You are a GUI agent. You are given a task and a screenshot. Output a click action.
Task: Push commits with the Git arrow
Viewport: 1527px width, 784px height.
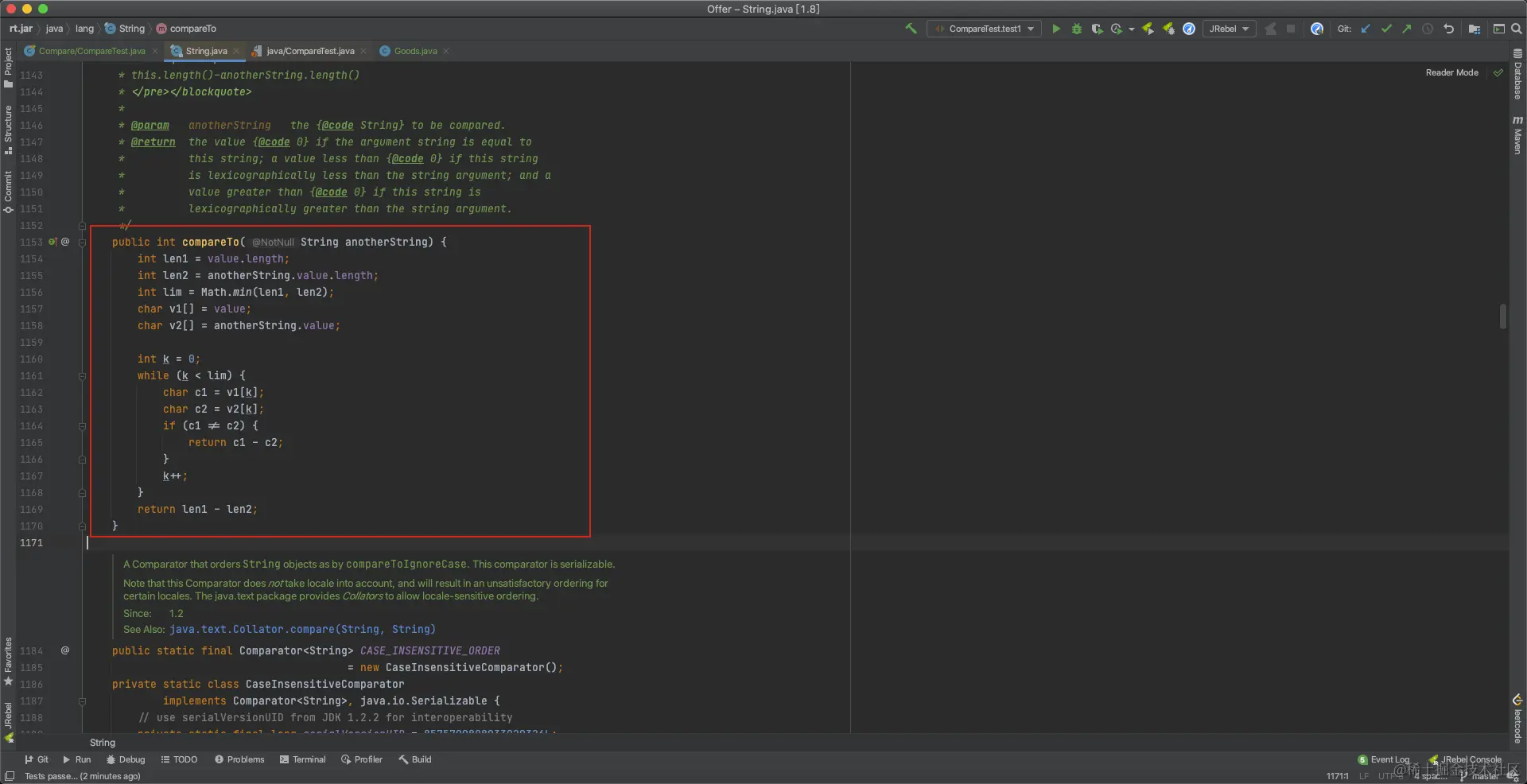1407,29
